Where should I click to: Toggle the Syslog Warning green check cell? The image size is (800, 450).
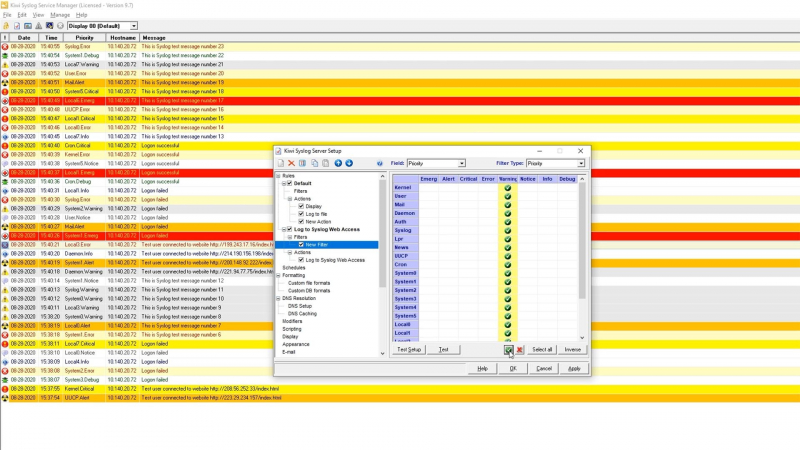[x=508, y=230]
